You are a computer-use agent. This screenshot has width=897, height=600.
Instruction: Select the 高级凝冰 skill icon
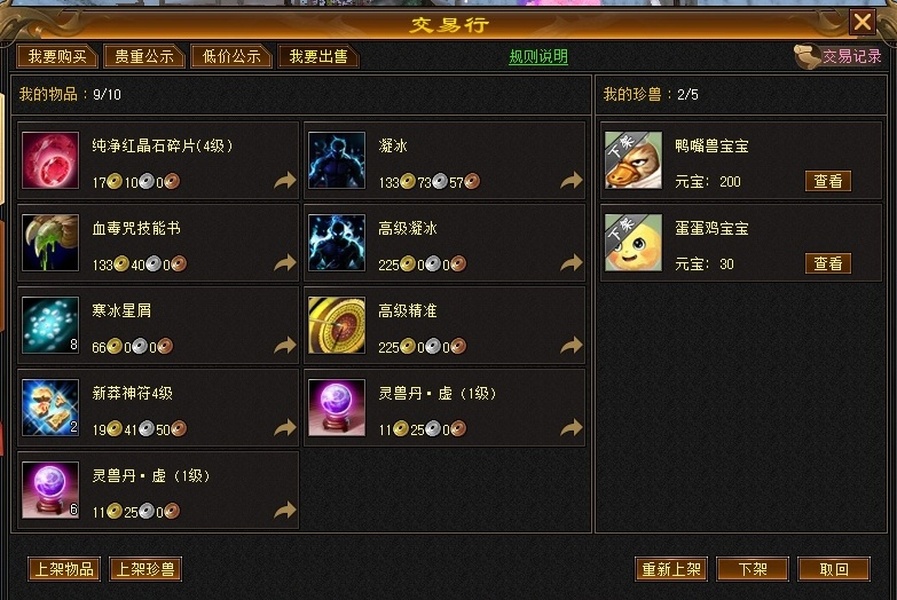(336, 243)
